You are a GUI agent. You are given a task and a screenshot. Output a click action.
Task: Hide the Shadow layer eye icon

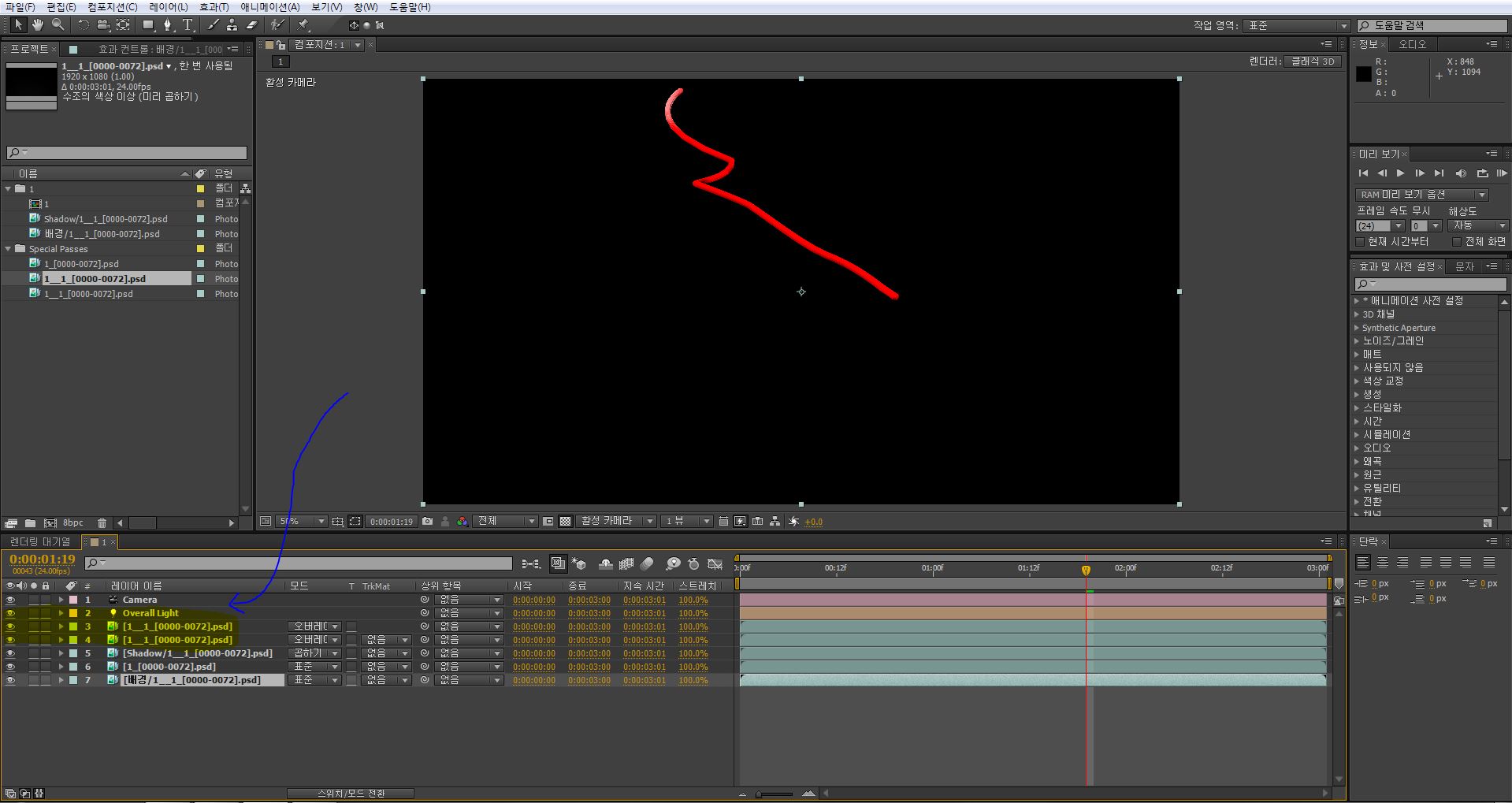tap(10, 653)
